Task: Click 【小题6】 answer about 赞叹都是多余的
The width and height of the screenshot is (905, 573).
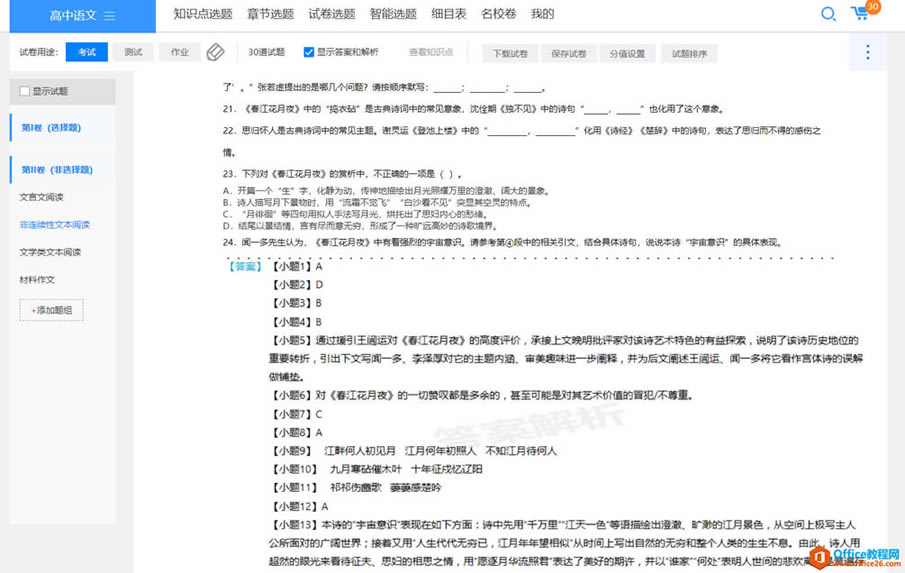Action: (x=481, y=395)
